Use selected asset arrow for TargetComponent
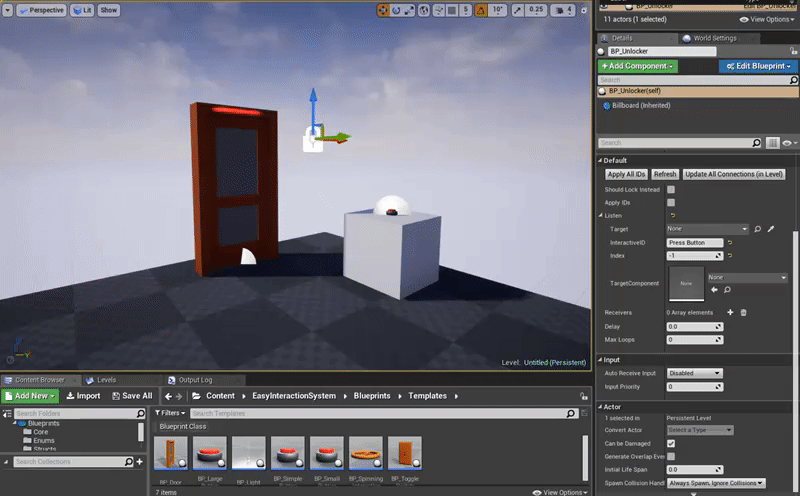The image size is (800, 496). coord(714,290)
